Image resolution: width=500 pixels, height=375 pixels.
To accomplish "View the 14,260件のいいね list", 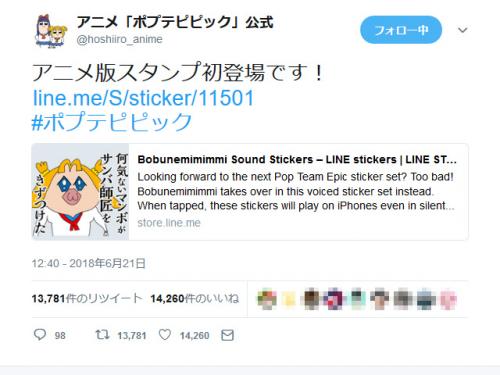I will click(195, 298).
